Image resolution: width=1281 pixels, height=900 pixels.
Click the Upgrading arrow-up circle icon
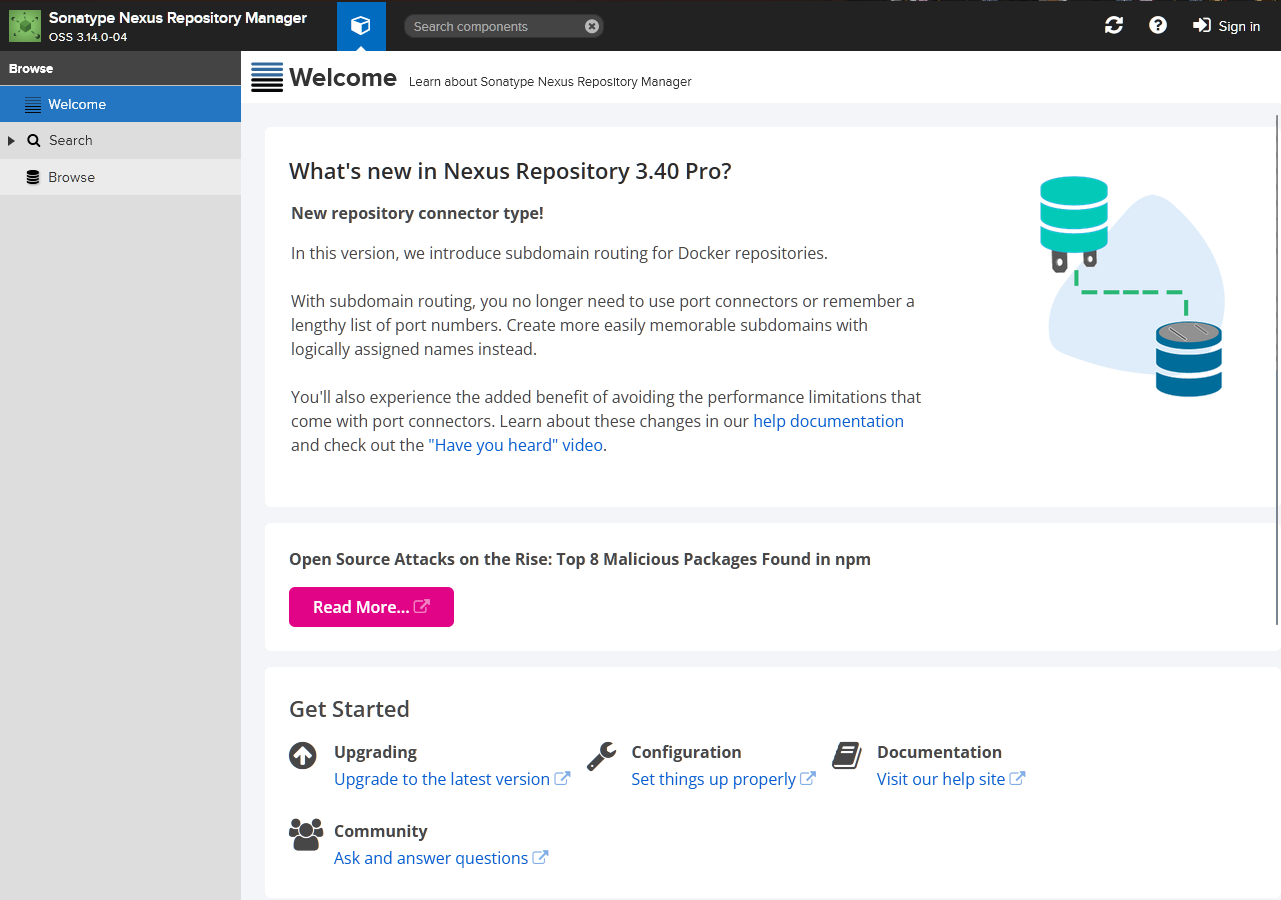pyautogui.click(x=303, y=755)
